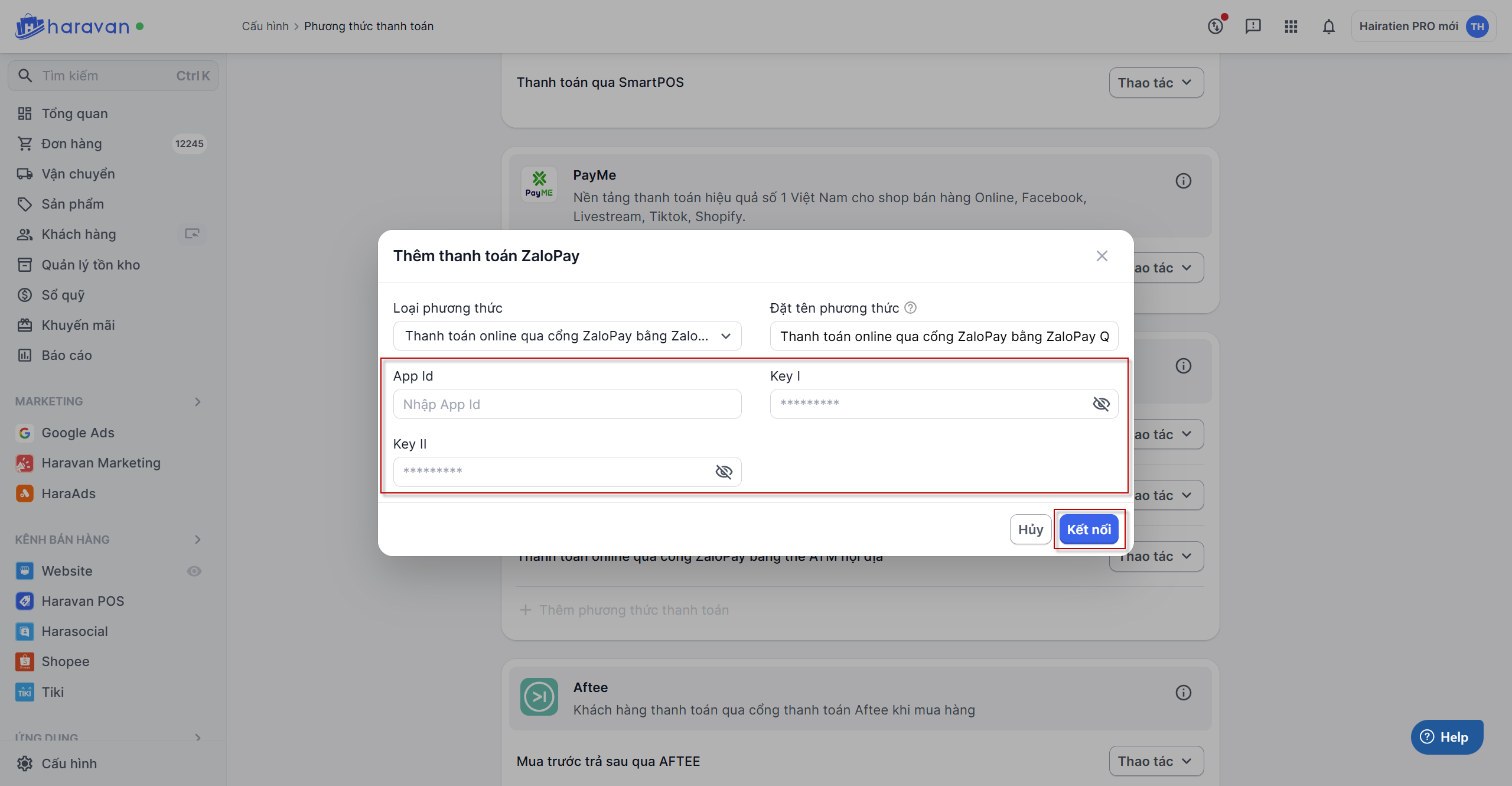The image size is (1512, 786).
Task: Go to Sản phẩm menu item
Action: pyautogui.click(x=73, y=204)
